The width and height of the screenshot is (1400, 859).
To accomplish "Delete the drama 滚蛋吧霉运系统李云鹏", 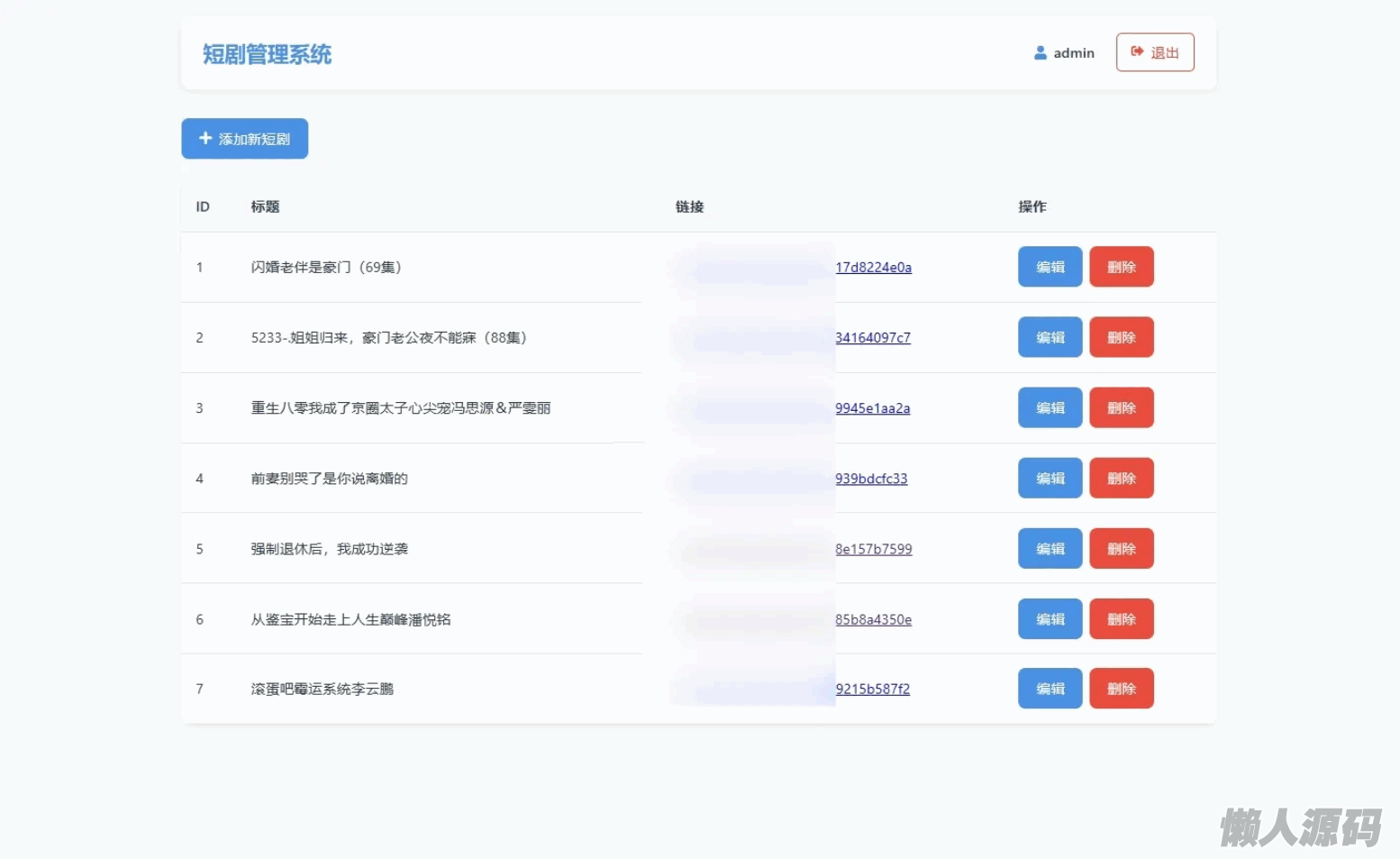I will [1121, 689].
